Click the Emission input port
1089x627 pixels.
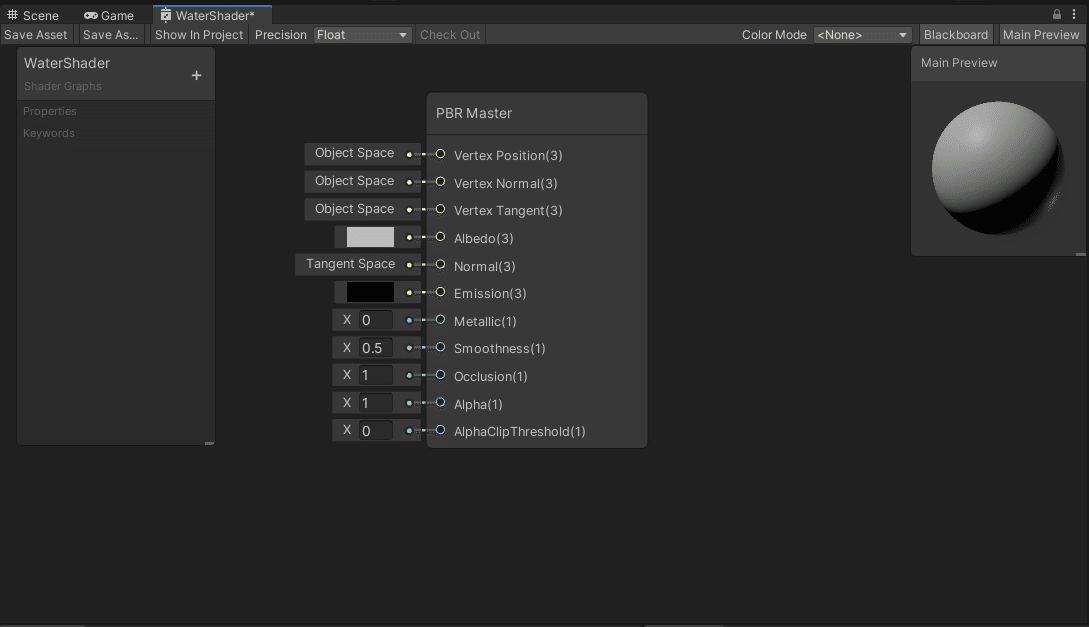coord(440,292)
